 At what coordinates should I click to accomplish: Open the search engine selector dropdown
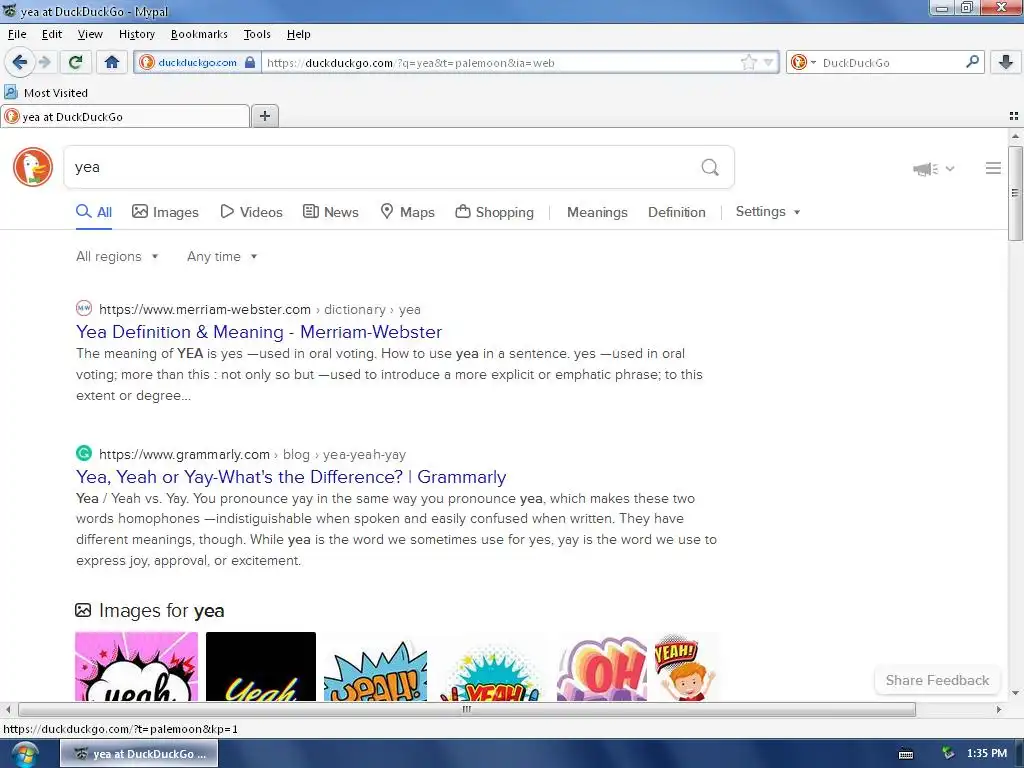(x=803, y=63)
